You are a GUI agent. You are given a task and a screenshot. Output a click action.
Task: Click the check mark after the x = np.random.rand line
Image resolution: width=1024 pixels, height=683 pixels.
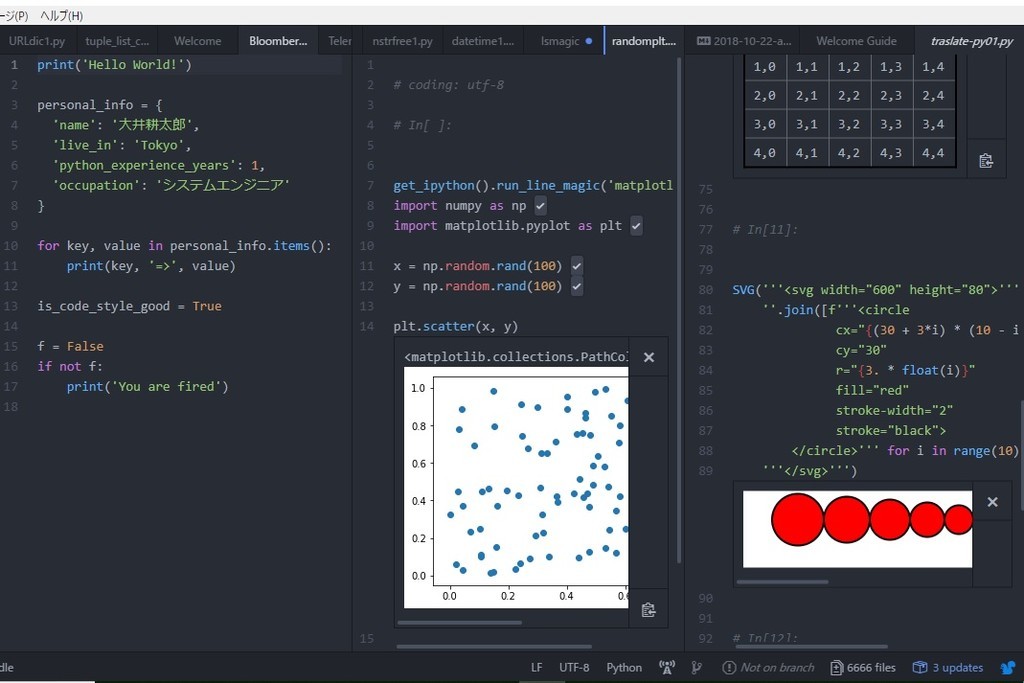[577, 266]
